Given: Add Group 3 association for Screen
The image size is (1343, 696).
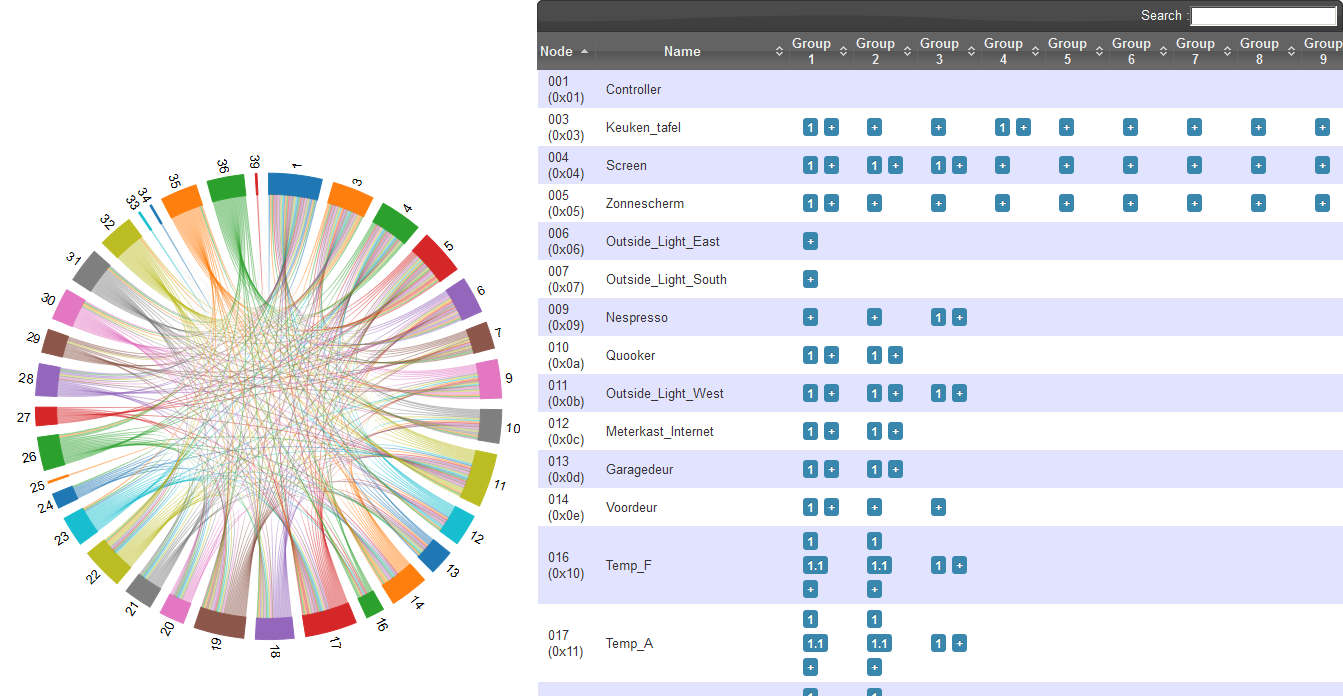Looking at the screenshot, I should point(959,165).
